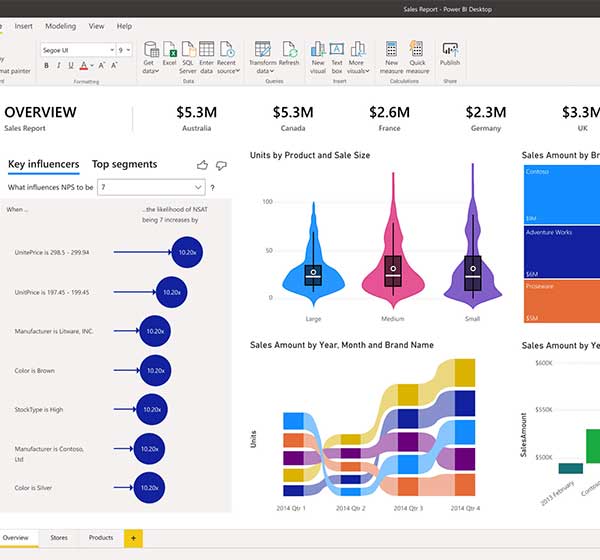Viewport: 600px width, 560px height.
Task: Select the 'Manufacturer is Litware, INC.' influencer bubble
Action: [x=153, y=330]
